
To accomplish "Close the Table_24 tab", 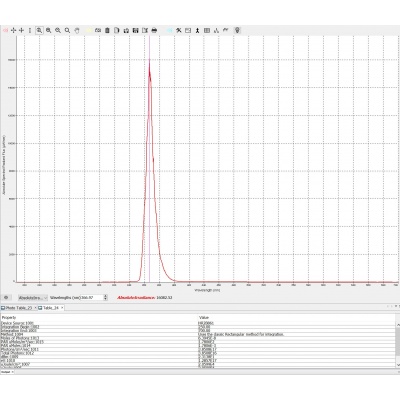I will pos(62,308).
